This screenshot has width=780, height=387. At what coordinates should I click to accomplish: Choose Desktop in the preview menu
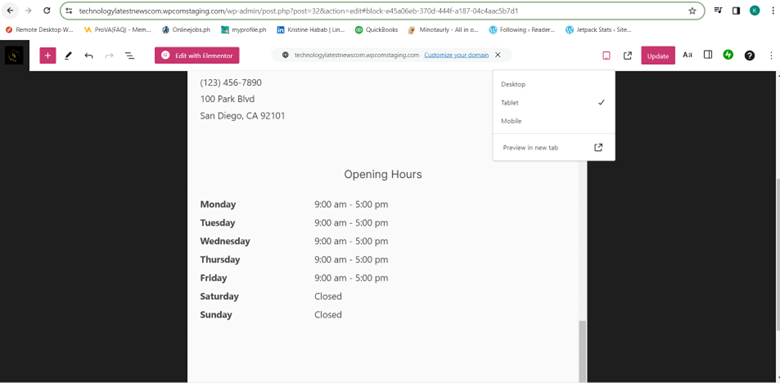click(x=554, y=85)
